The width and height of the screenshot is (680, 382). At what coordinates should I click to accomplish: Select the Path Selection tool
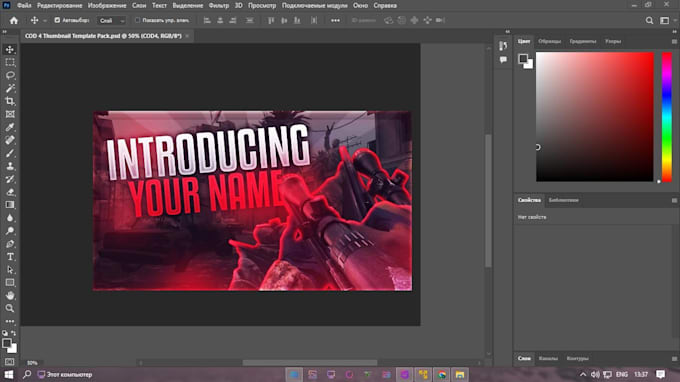click(x=10, y=270)
